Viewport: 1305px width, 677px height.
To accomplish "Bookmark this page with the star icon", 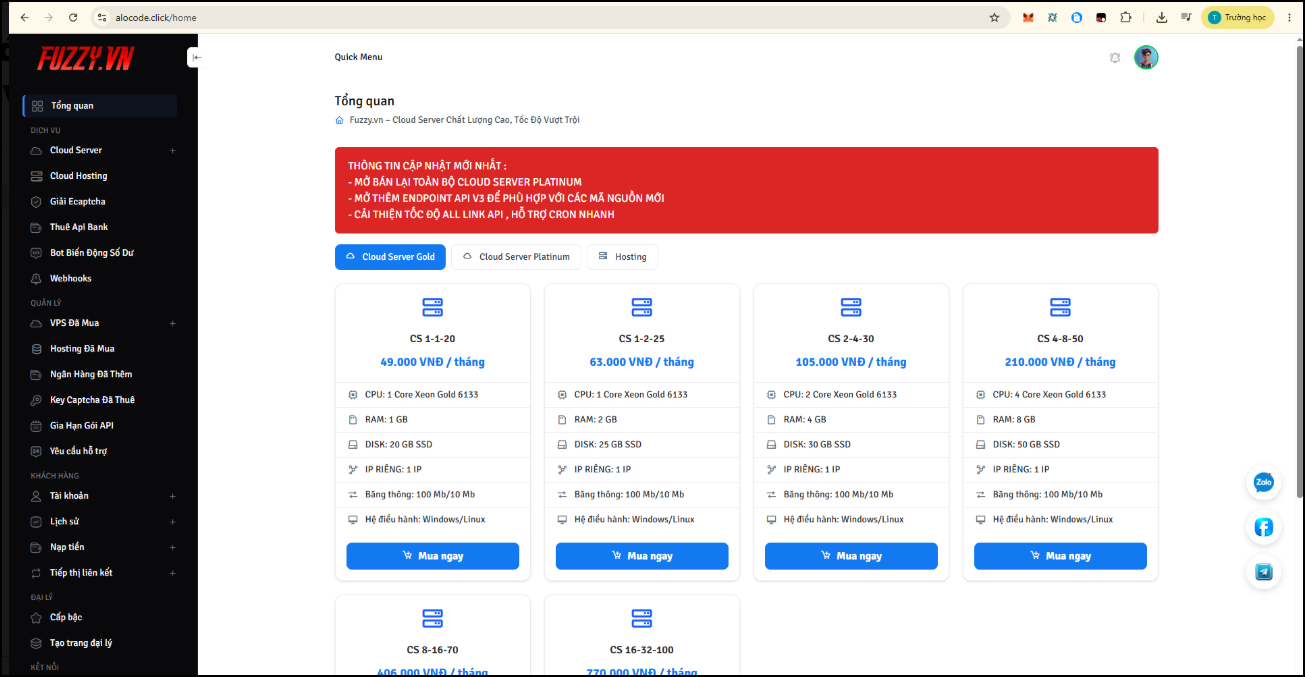I will pyautogui.click(x=994, y=17).
